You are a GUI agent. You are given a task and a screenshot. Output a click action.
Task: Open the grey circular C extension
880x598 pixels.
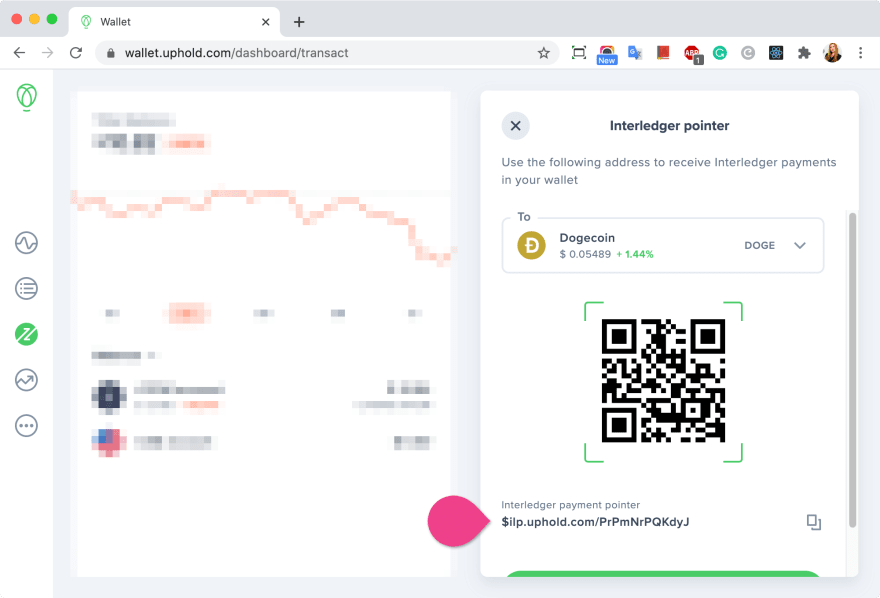748,53
